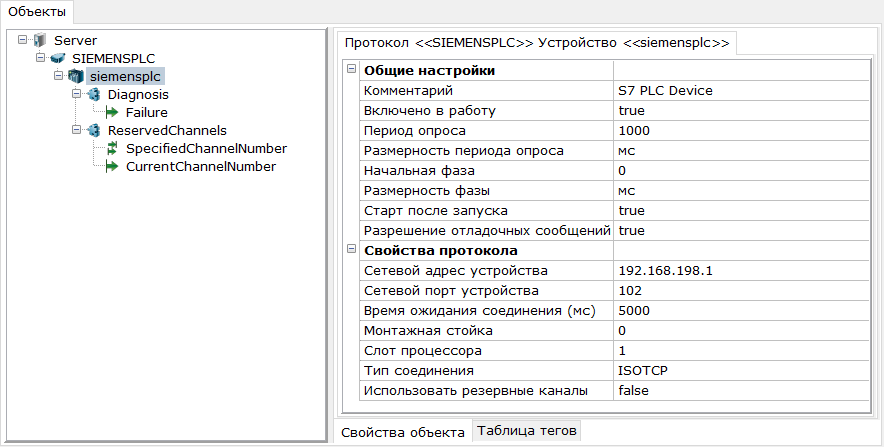Click the ReservedChannels group gear icon
Viewport: 884px width, 447px height.
point(94,130)
